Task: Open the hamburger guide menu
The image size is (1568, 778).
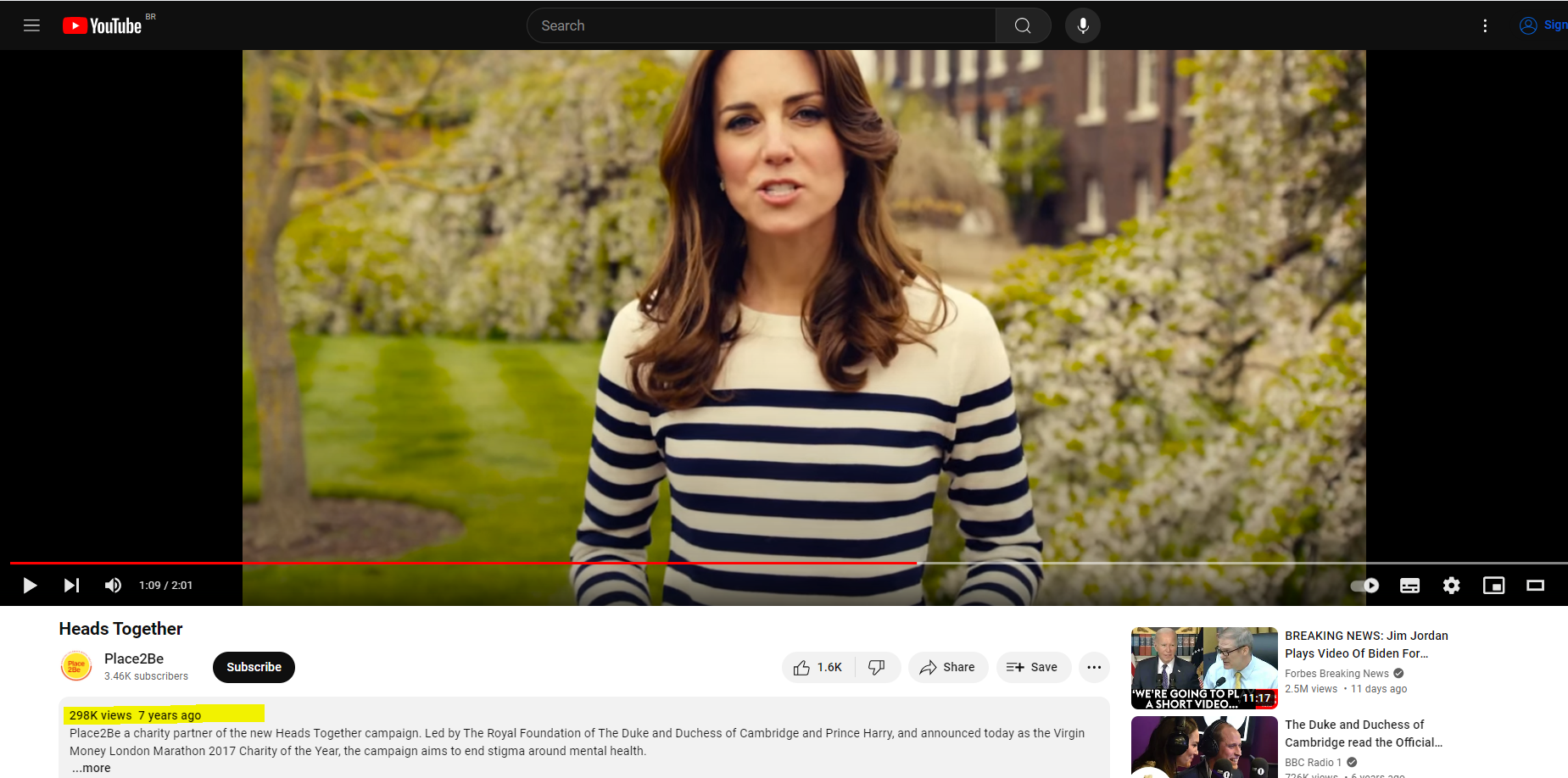Action: [31, 25]
